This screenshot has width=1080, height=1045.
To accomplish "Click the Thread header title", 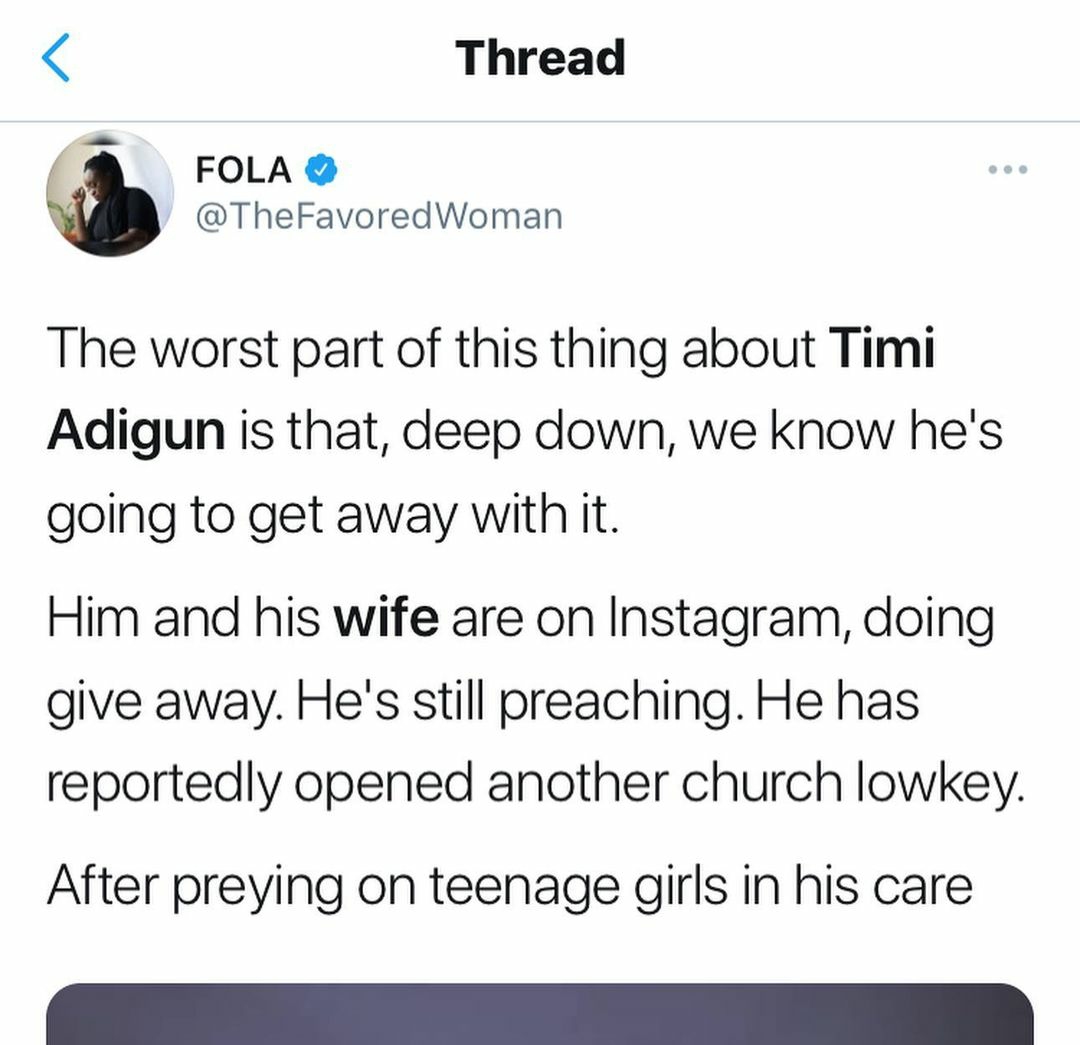I will pyautogui.click(x=540, y=58).
